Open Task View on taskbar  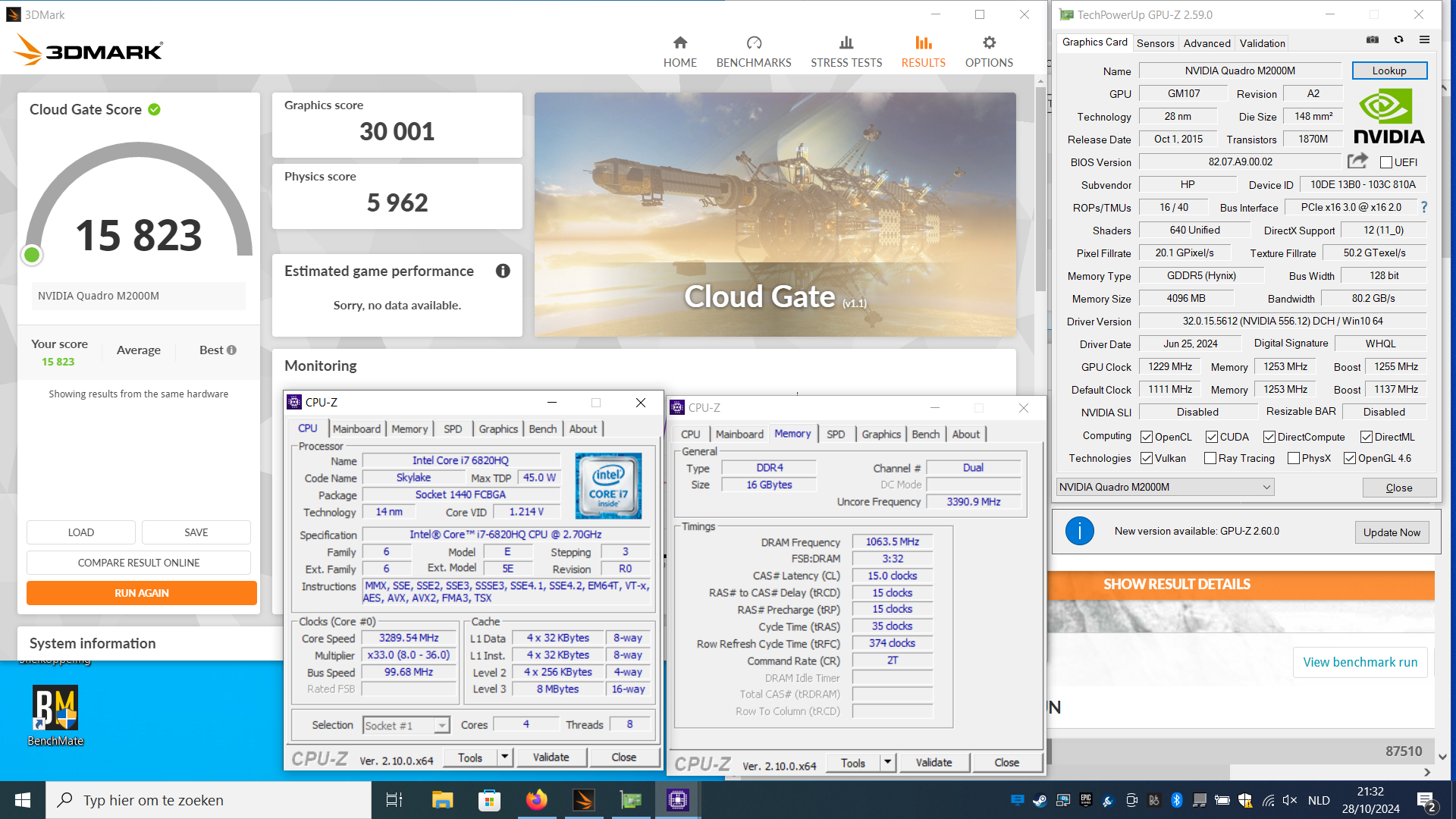click(394, 800)
